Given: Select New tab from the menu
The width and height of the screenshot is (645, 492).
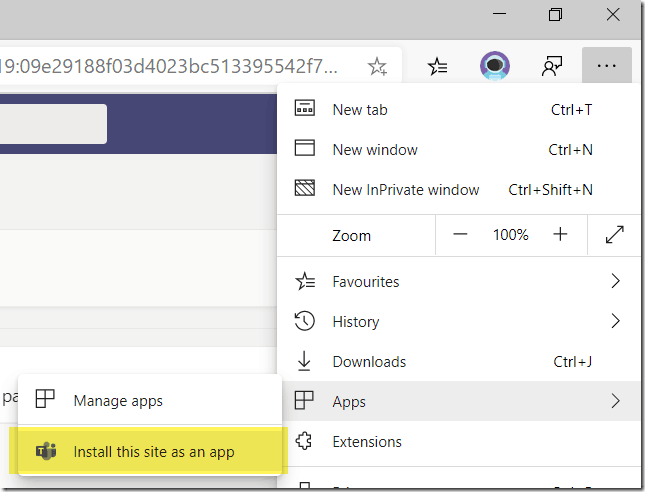Looking at the screenshot, I should [x=360, y=110].
